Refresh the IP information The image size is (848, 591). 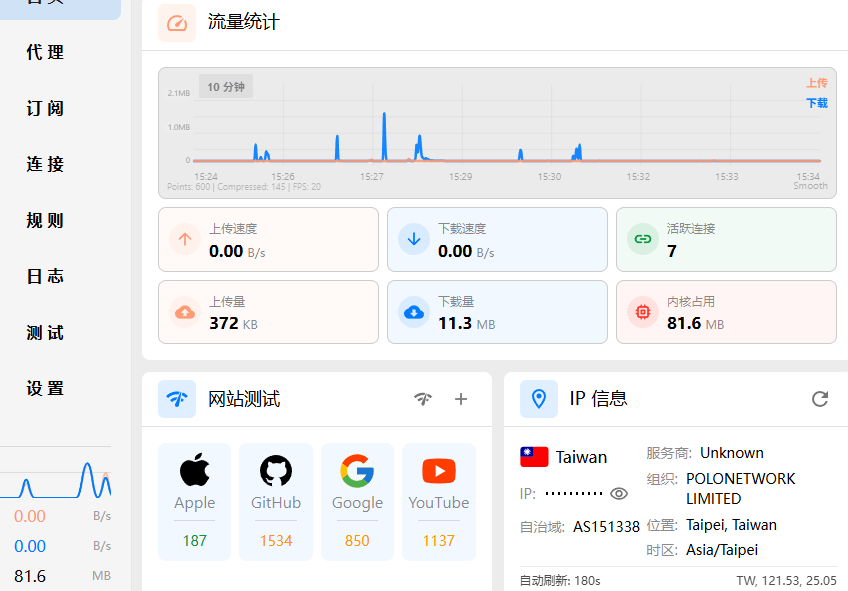pyautogui.click(x=820, y=399)
